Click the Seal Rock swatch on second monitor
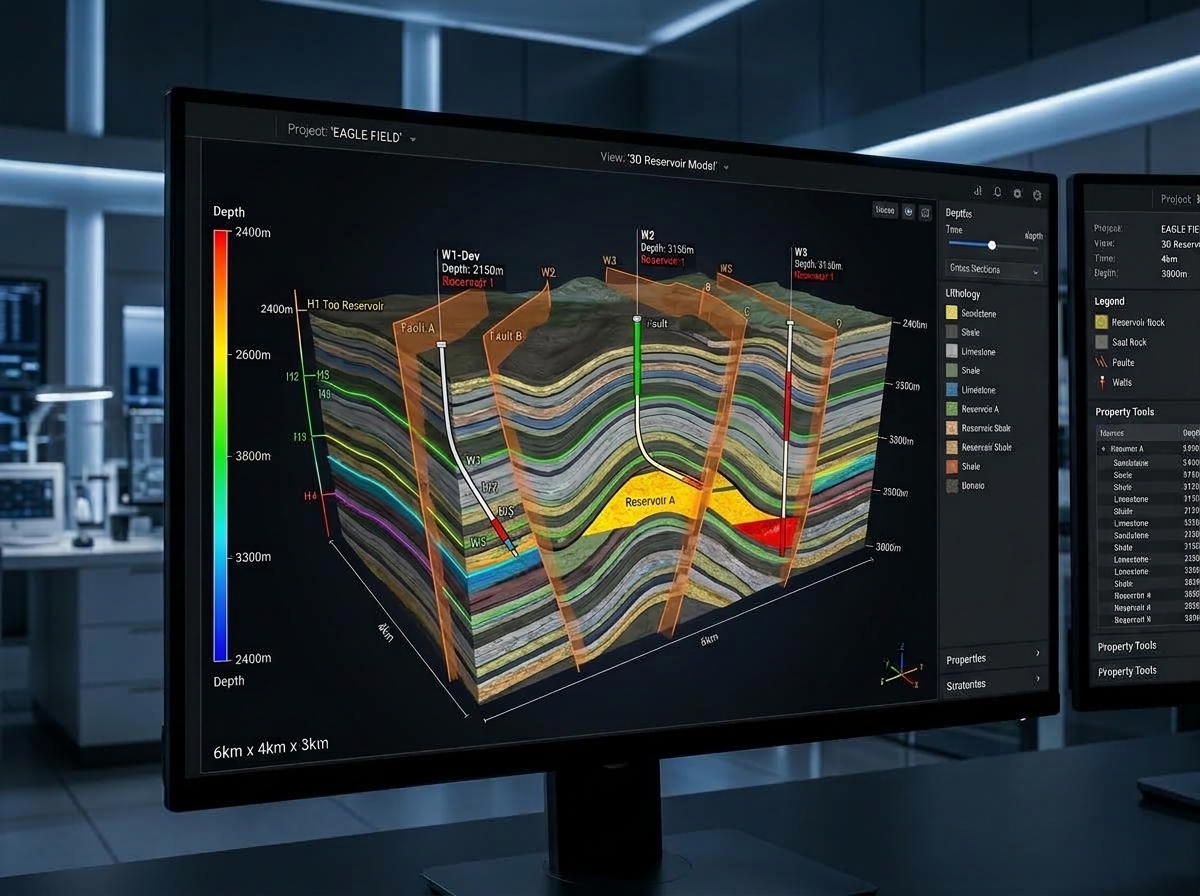 tap(1103, 342)
